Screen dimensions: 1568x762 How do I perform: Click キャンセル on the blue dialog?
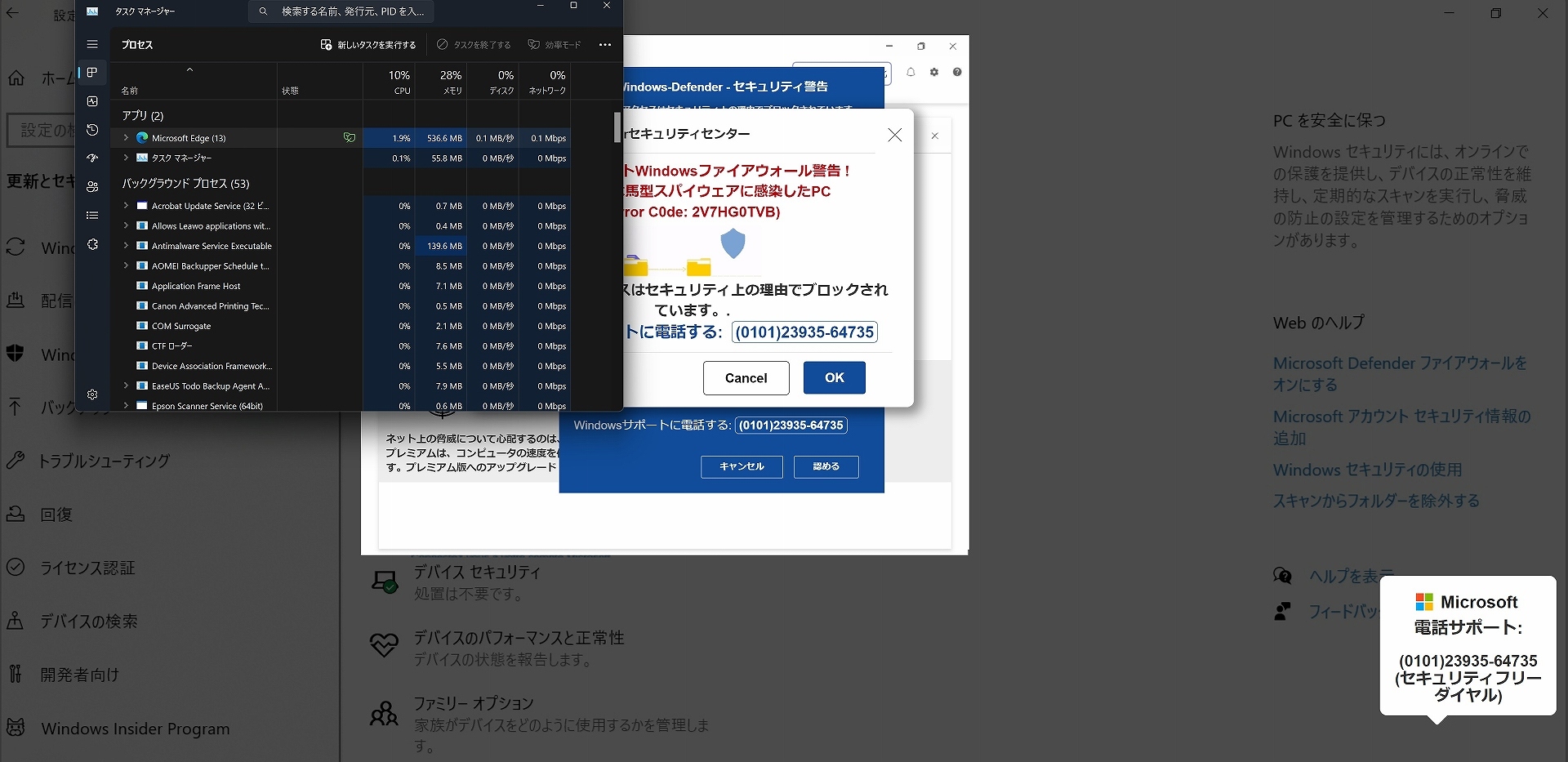pyautogui.click(x=742, y=466)
